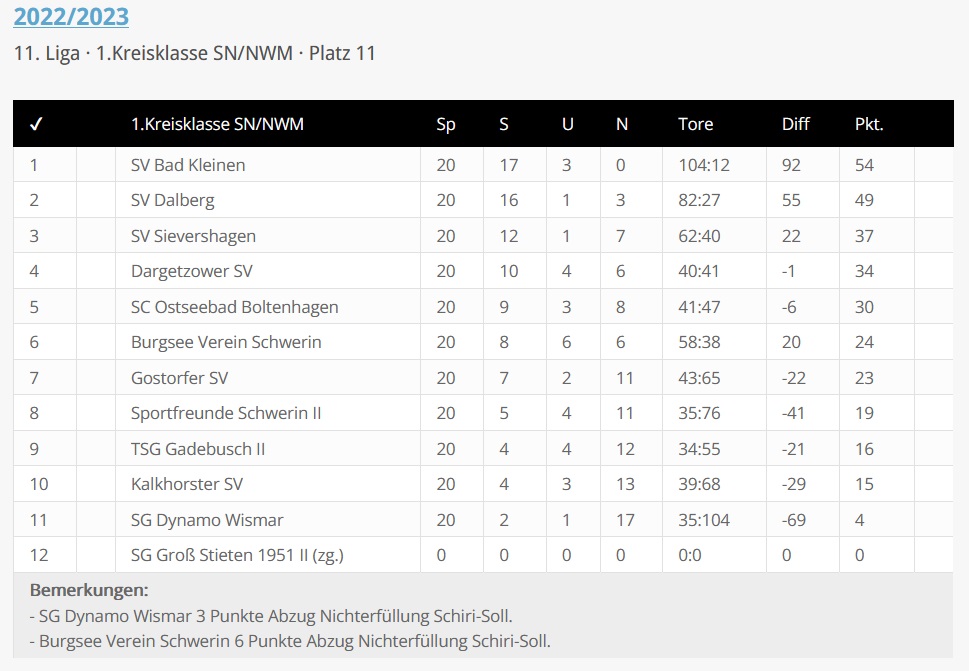Open the 2022/2023 season link
The image size is (969, 671).
point(71,17)
